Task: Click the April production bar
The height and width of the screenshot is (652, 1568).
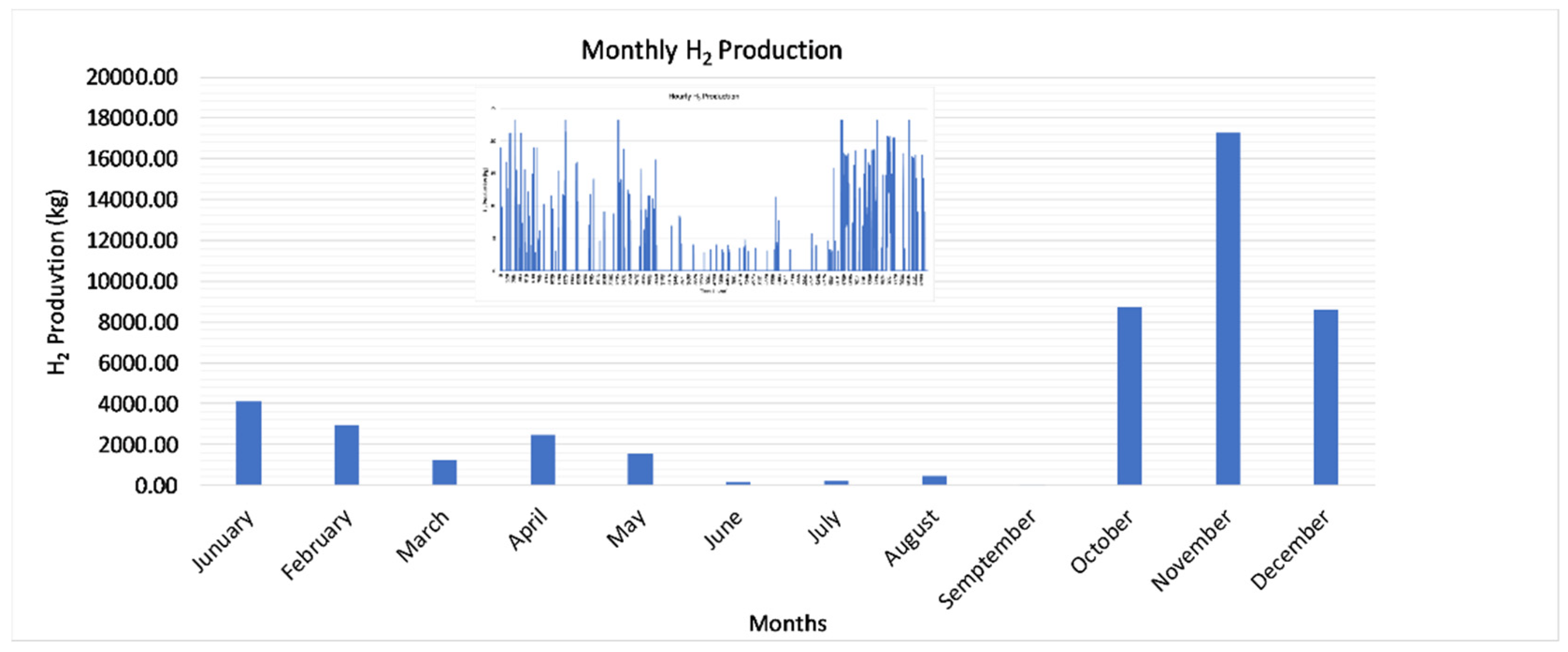Action: (542, 459)
